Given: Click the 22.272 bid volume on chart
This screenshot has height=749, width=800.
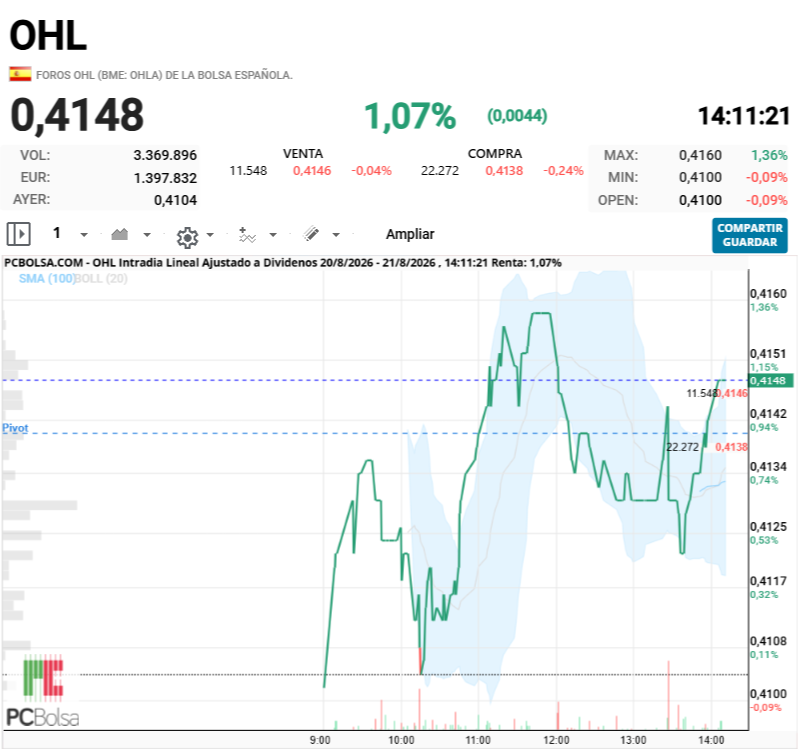Looking at the screenshot, I should [x=682, y=447].
